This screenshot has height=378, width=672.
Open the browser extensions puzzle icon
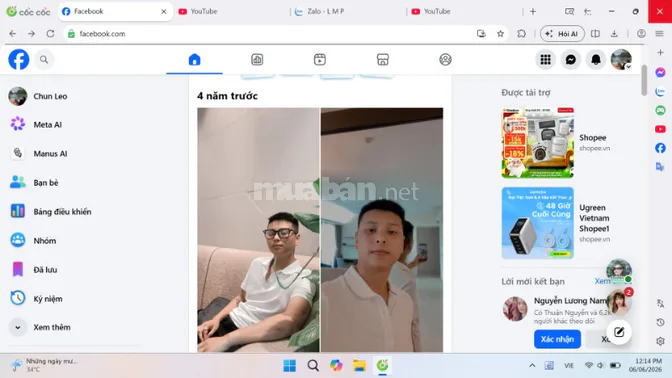coord(522,33)
